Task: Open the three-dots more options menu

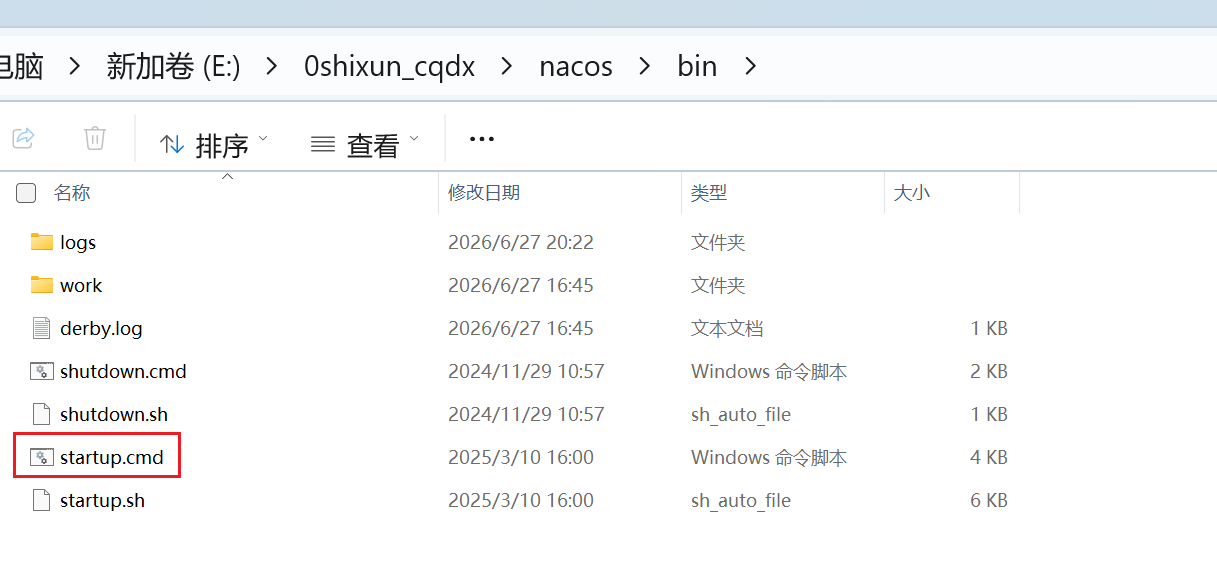Action: click(x=482, y=139)
